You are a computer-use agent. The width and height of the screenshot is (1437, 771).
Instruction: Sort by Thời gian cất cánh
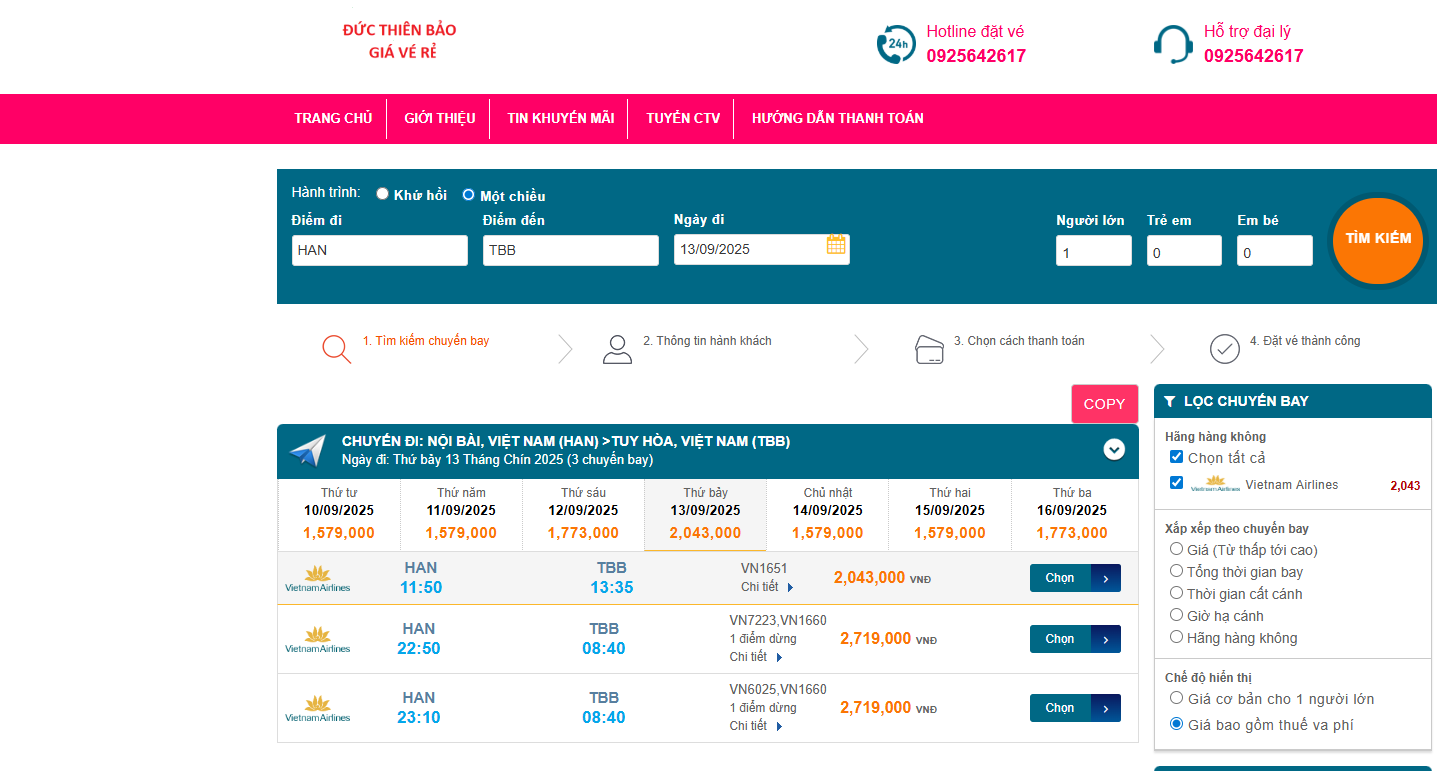[x=1176, y=593]
